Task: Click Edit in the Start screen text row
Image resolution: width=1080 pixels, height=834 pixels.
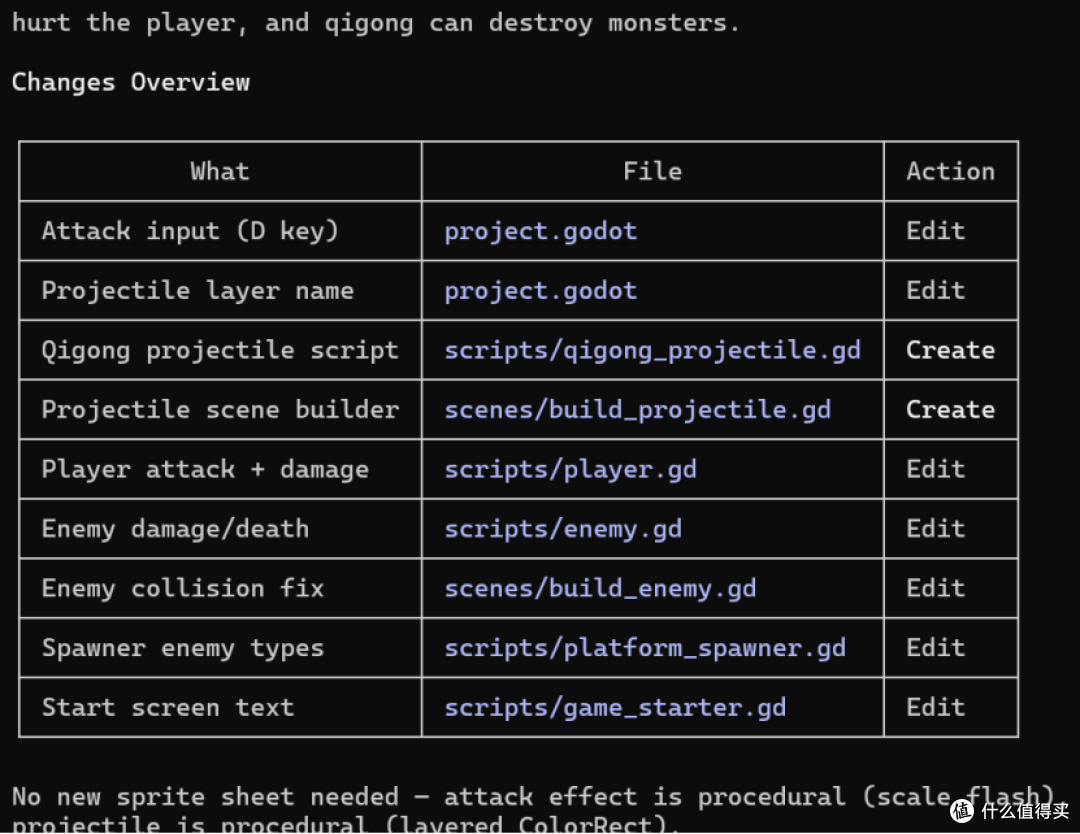Action: point(935,708)
